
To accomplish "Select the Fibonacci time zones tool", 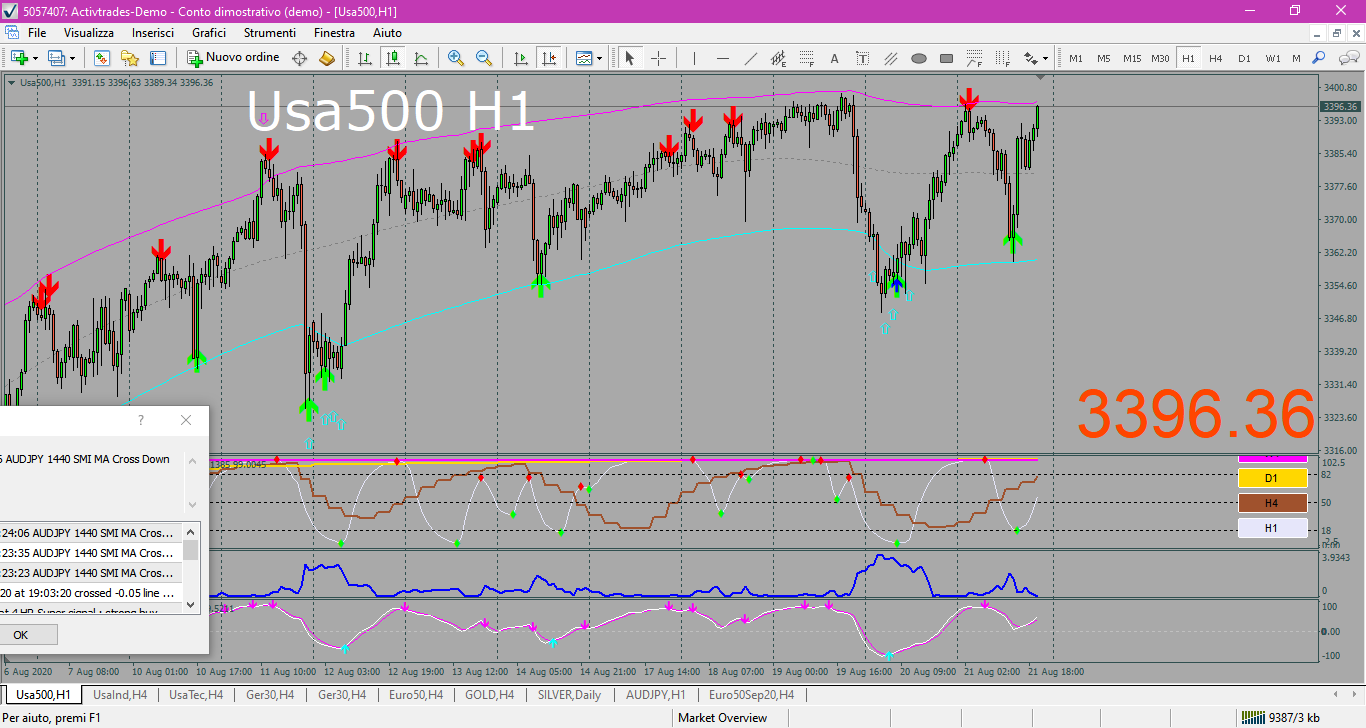I will [1003, 58].
